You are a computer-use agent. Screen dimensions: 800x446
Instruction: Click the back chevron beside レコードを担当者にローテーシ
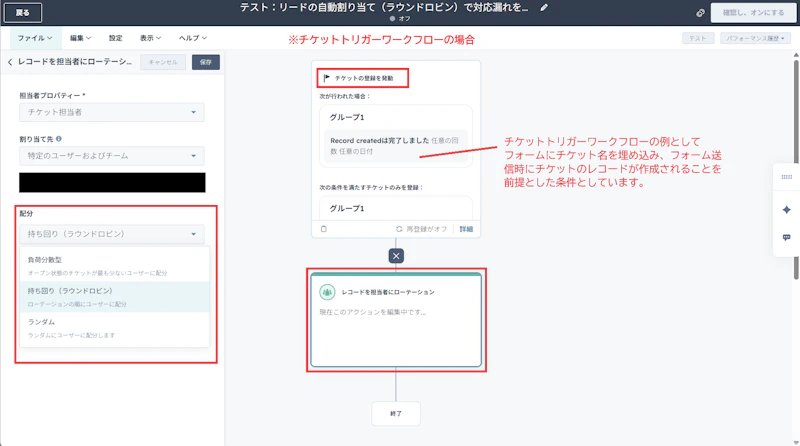coord(10,62)
